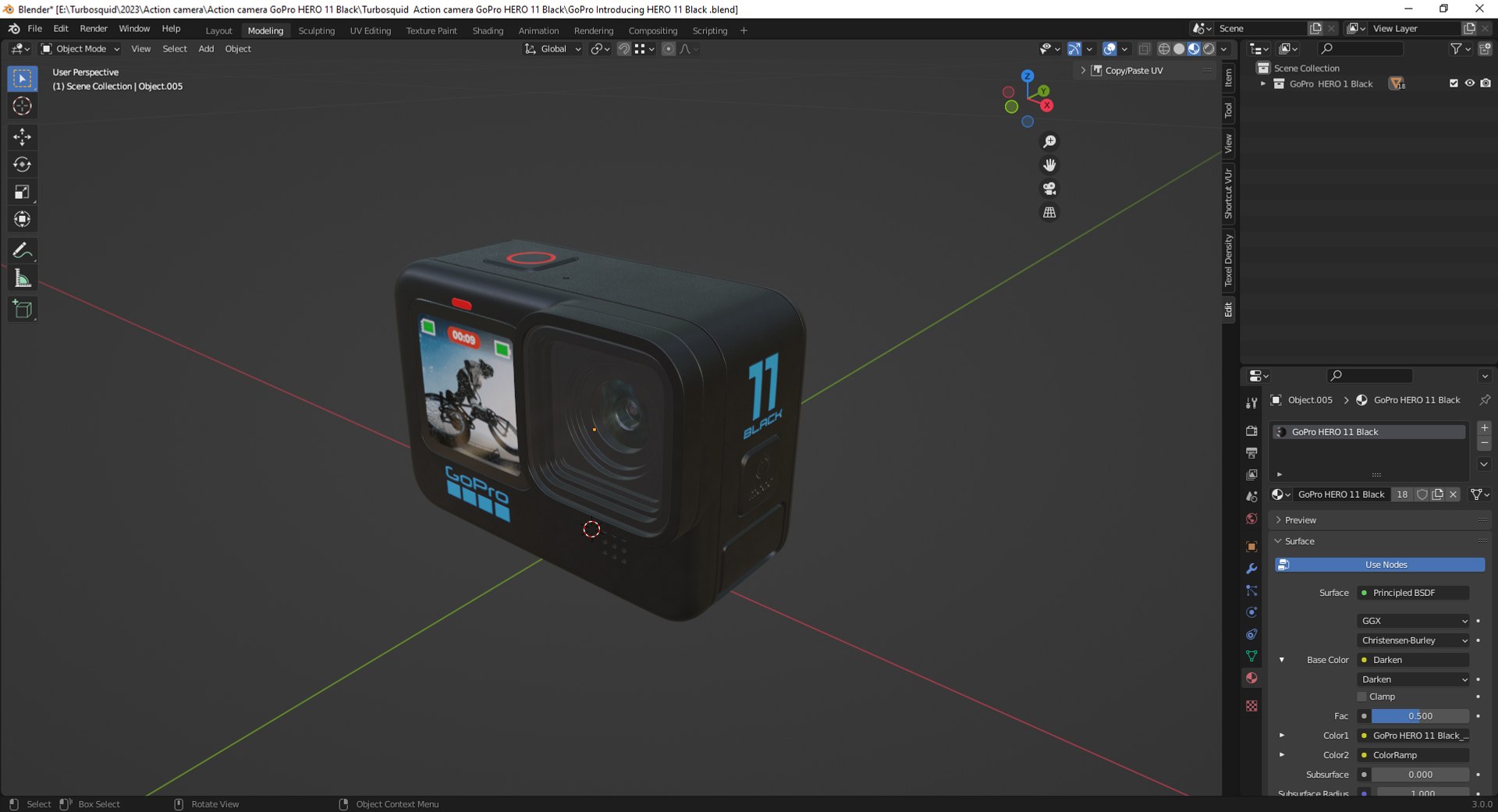Open the Modifier properties tab (blue wrench)
This screenshot has height=812, width=1498.
pos(1251,569)
